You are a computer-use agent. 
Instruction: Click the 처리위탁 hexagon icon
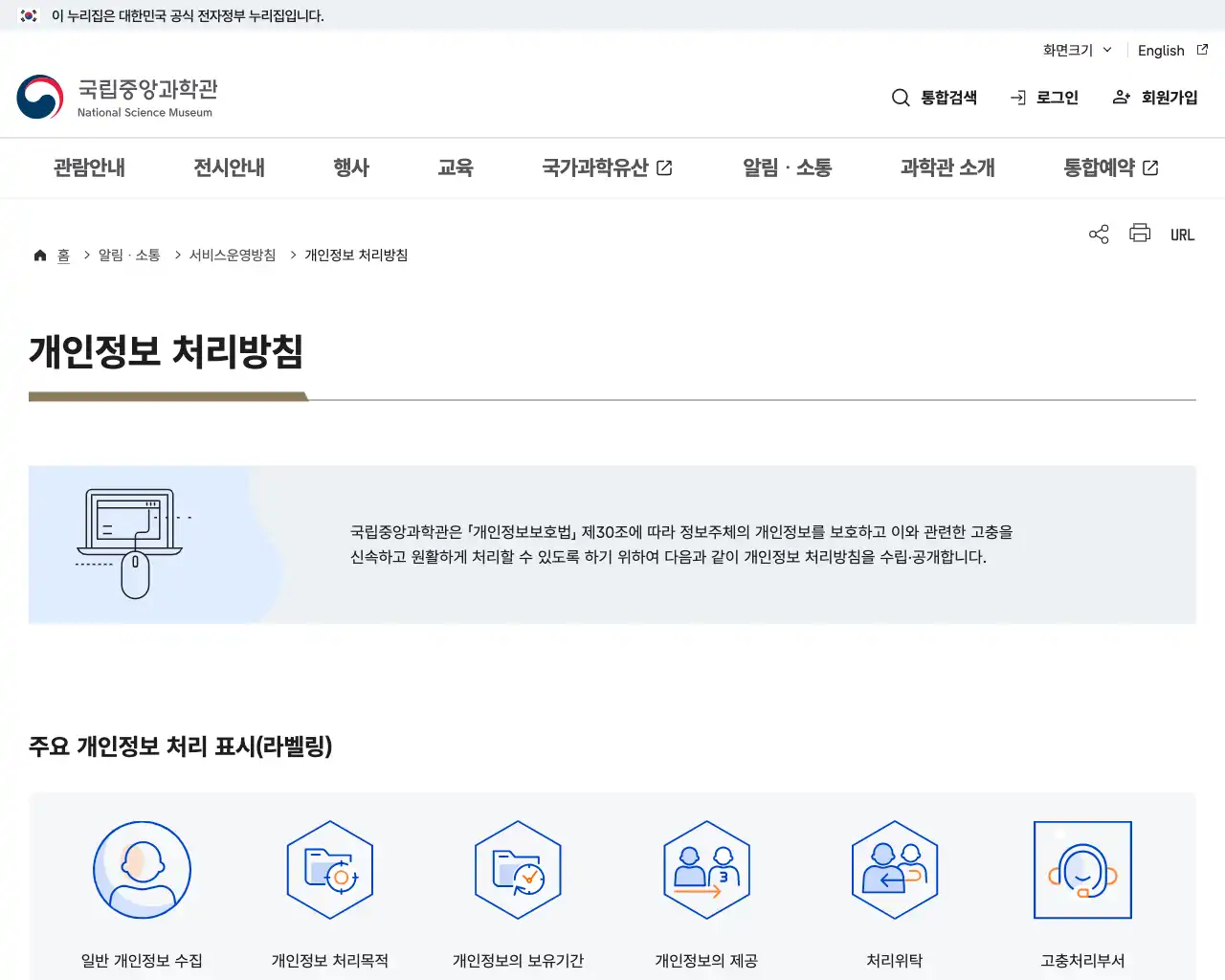(894, 870)
